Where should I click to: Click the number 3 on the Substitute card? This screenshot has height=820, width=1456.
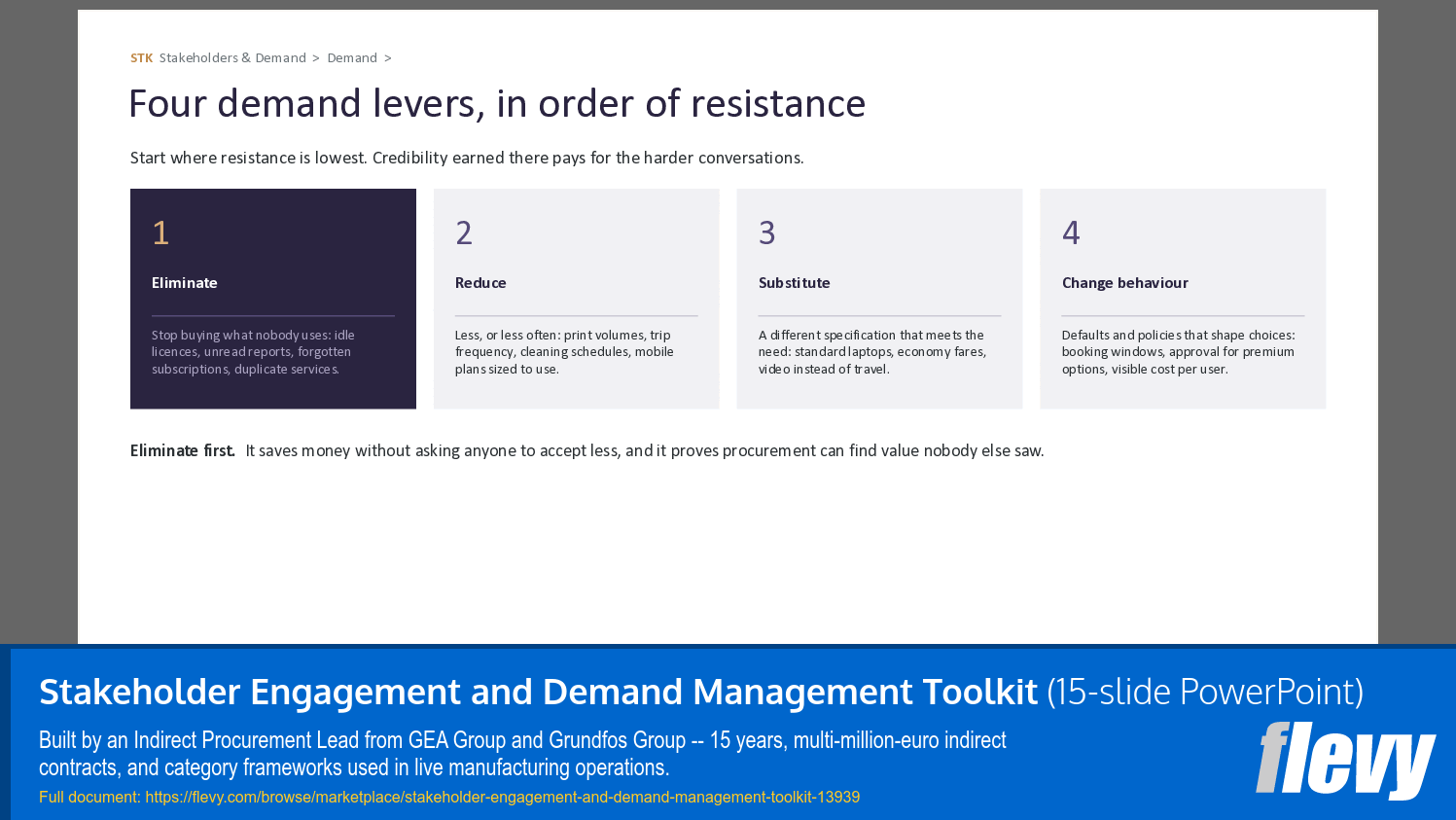(x=767, y=232)
